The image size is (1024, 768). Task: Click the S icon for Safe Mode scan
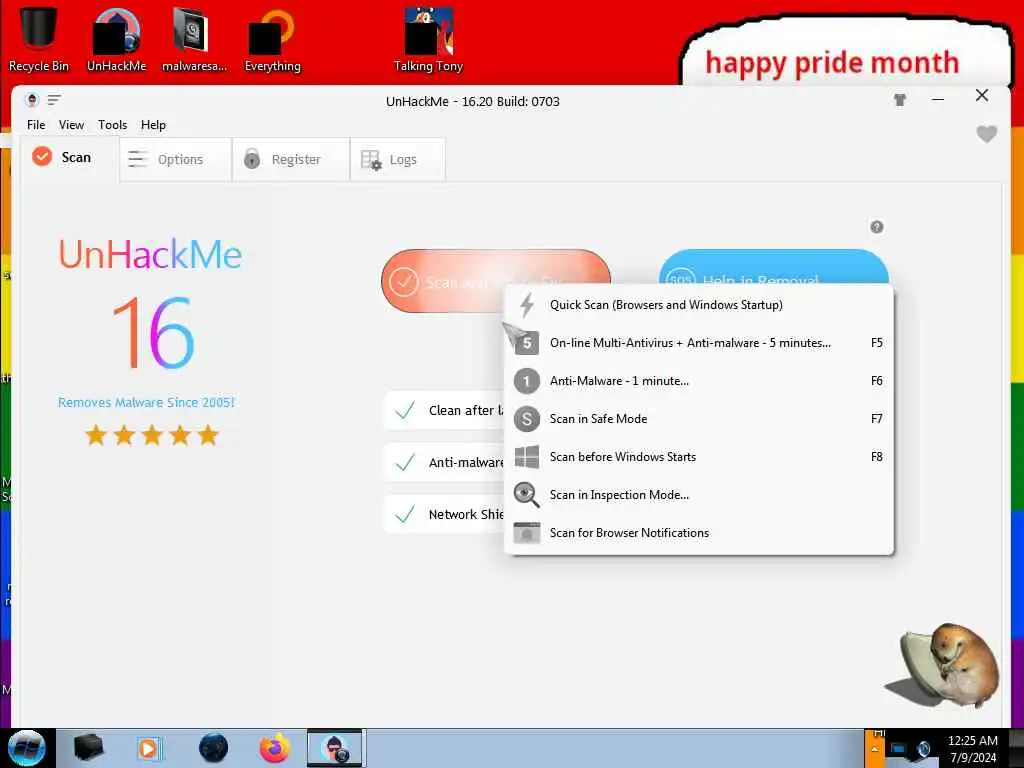(x=526, y=419)
